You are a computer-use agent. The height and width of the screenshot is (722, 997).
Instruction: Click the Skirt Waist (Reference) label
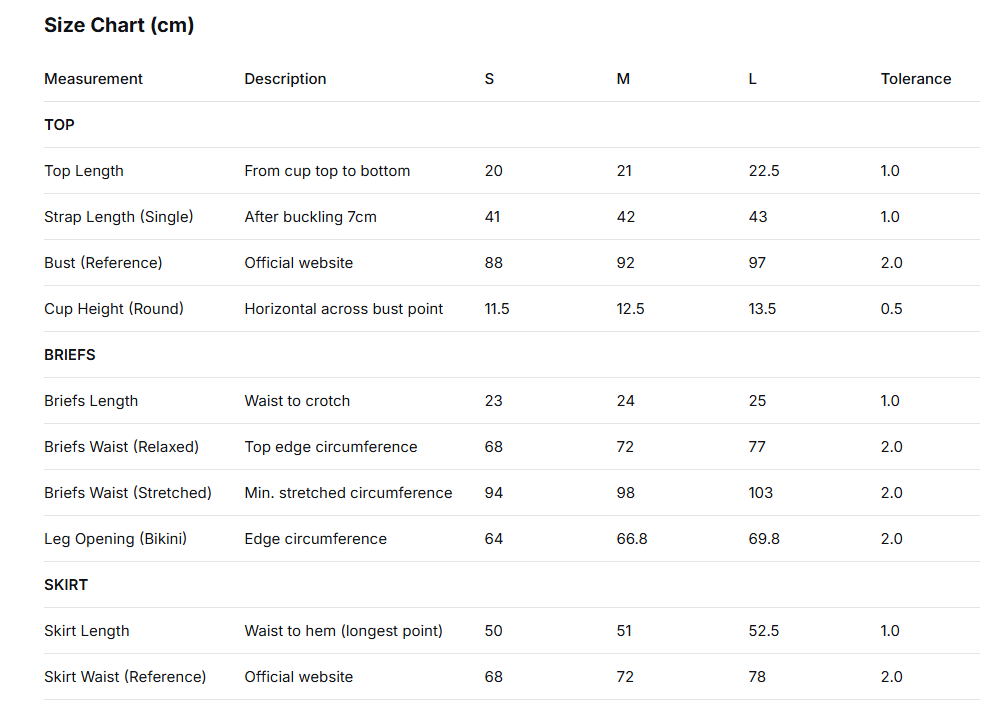(125, 677)
